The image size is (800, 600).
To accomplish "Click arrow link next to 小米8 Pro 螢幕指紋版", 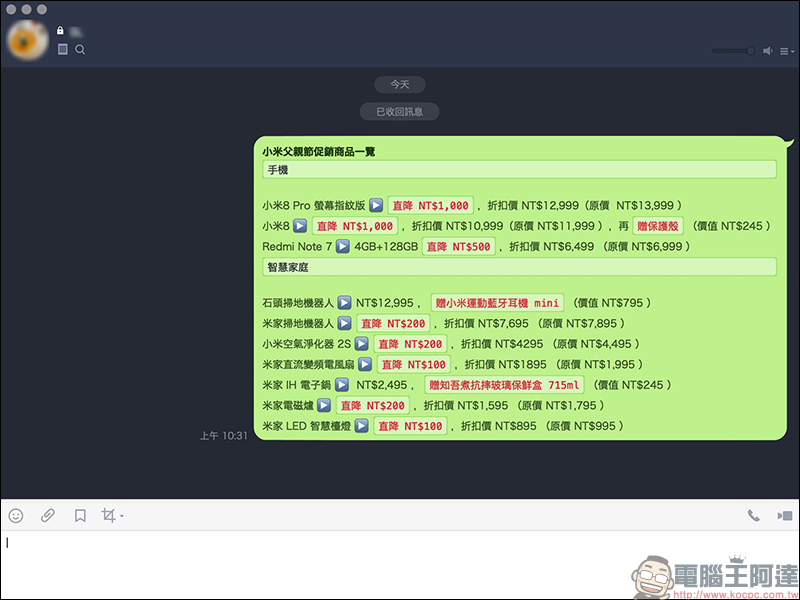I will 376,205.
